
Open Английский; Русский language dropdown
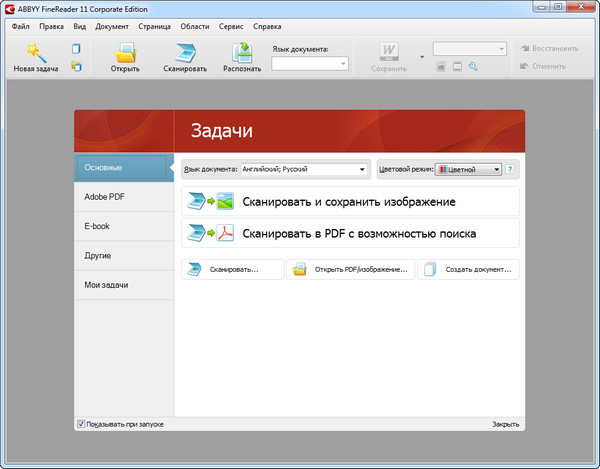(x=304, y=169)
